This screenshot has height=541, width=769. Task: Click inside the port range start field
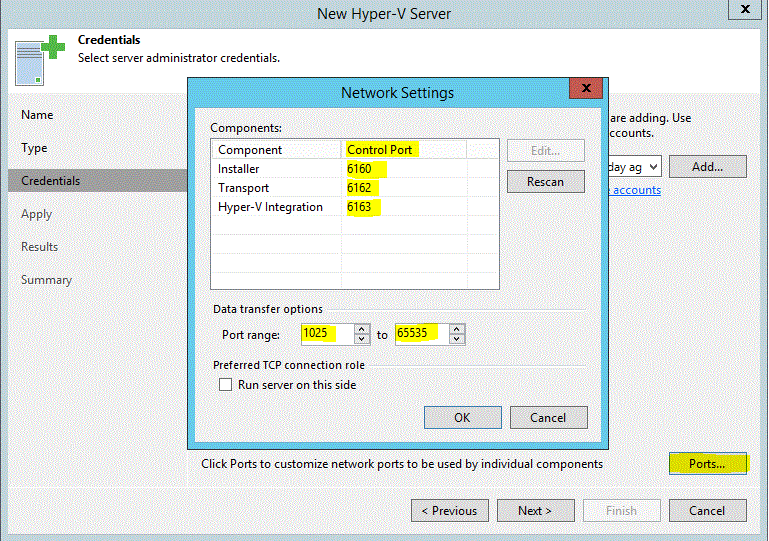[326, 334]
